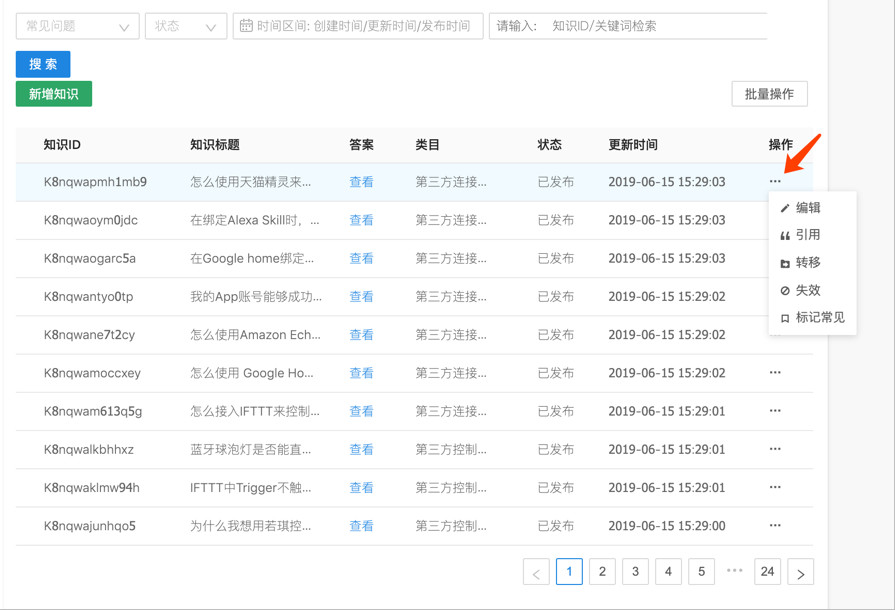The width and height of the screenshot is (895, 610).
Task: Go to page 3
Action: click(x=635, y=572)
